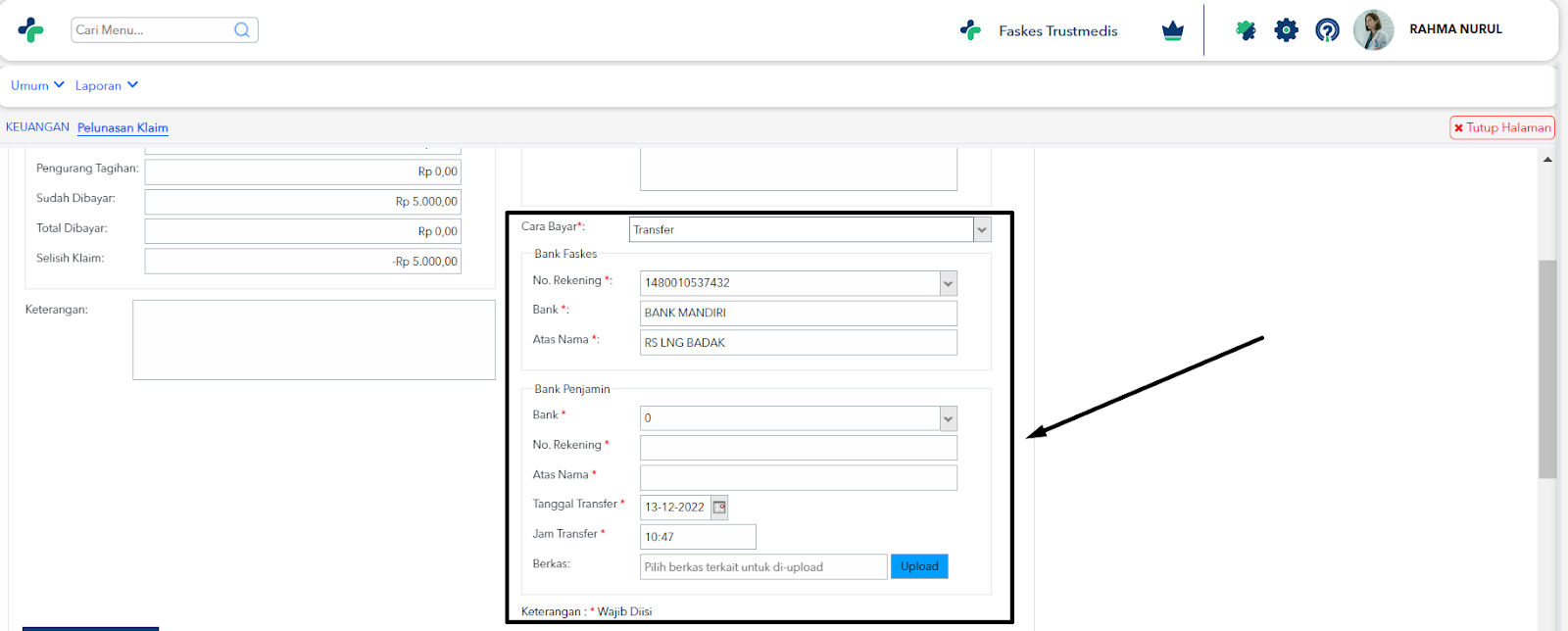The image size is (1568, 631).
Task: Focus the Bank Penjamin No. Rekening field
Action: pos(799,448)
